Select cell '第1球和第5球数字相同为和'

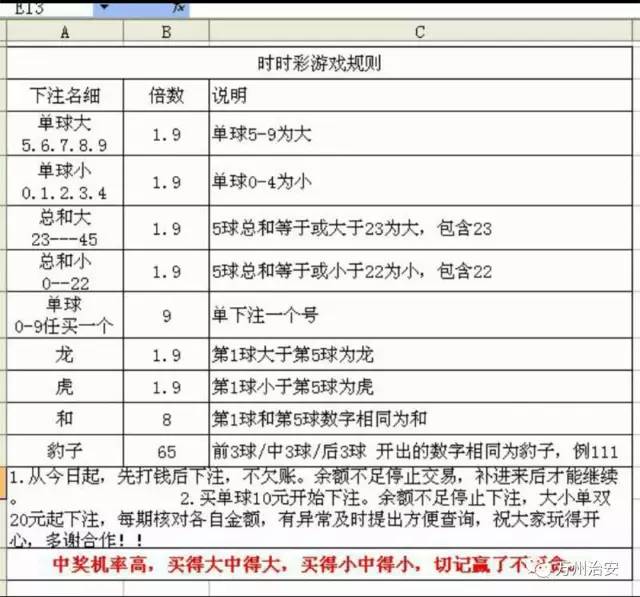pyautogui.click(x=420, y=419)
